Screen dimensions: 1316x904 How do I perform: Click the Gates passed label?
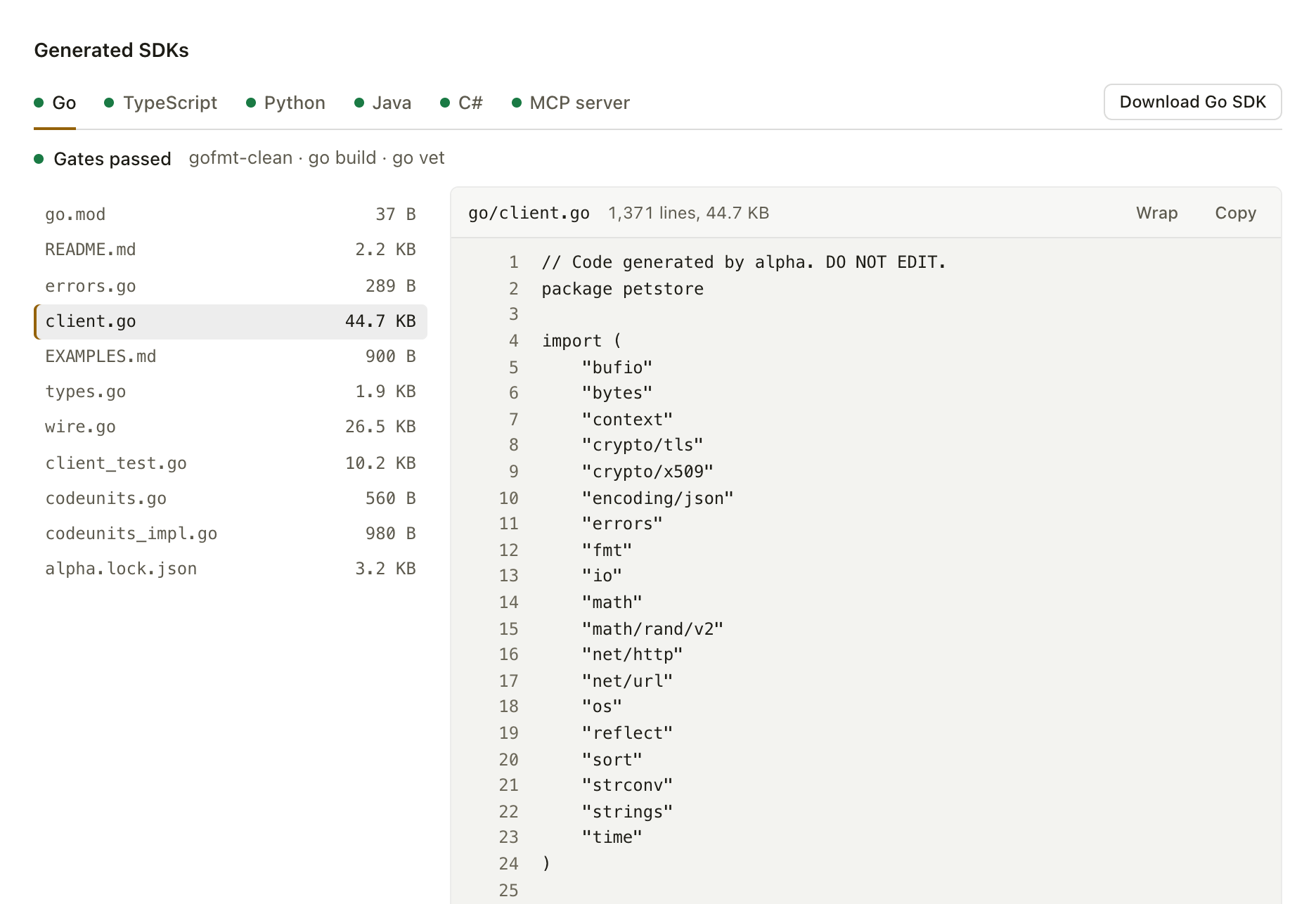pos(112,159)
